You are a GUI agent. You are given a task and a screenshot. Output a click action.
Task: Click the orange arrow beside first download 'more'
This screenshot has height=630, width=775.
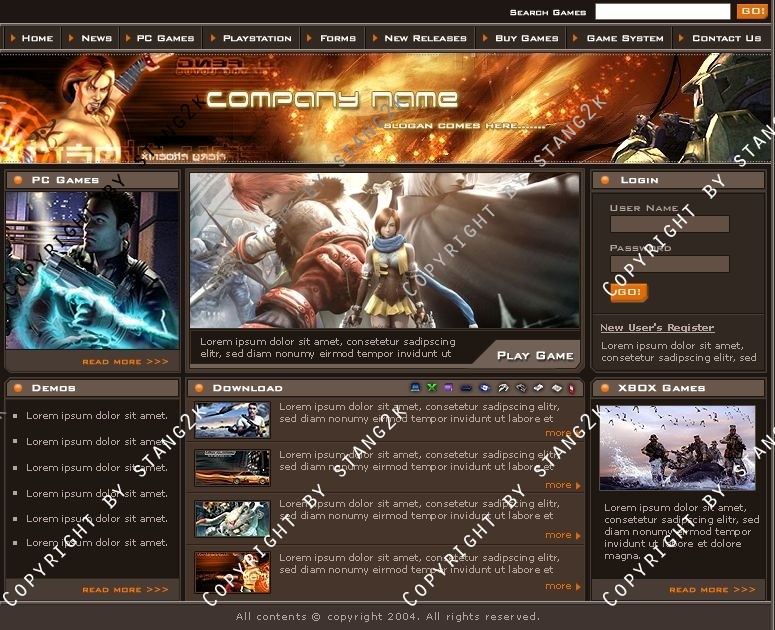[x=578, y=433]
